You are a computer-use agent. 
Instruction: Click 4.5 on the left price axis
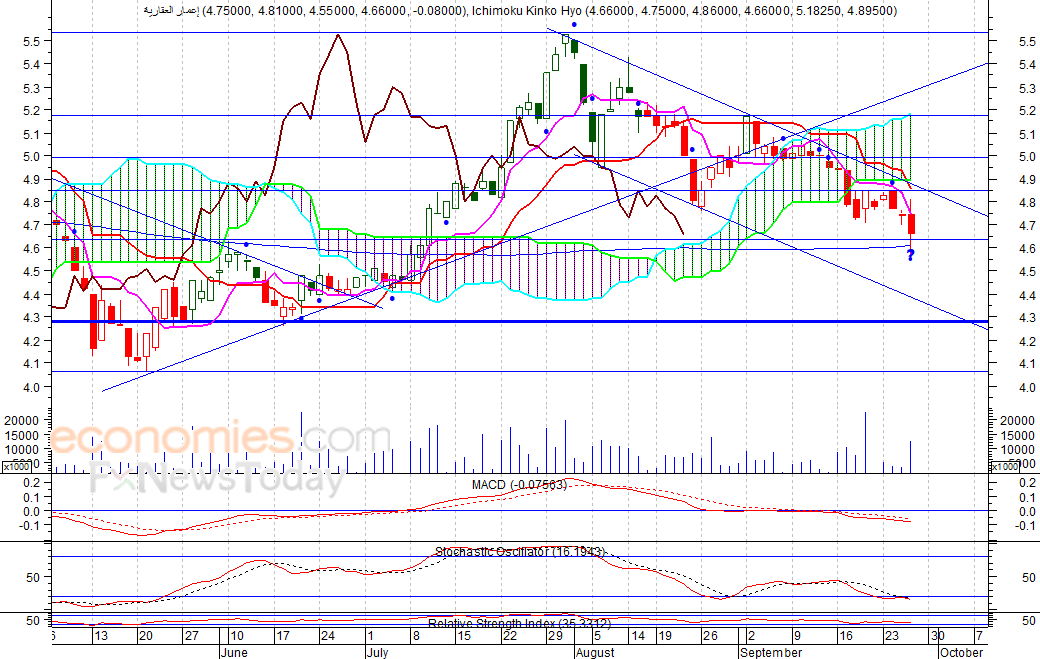pos(32,272)
